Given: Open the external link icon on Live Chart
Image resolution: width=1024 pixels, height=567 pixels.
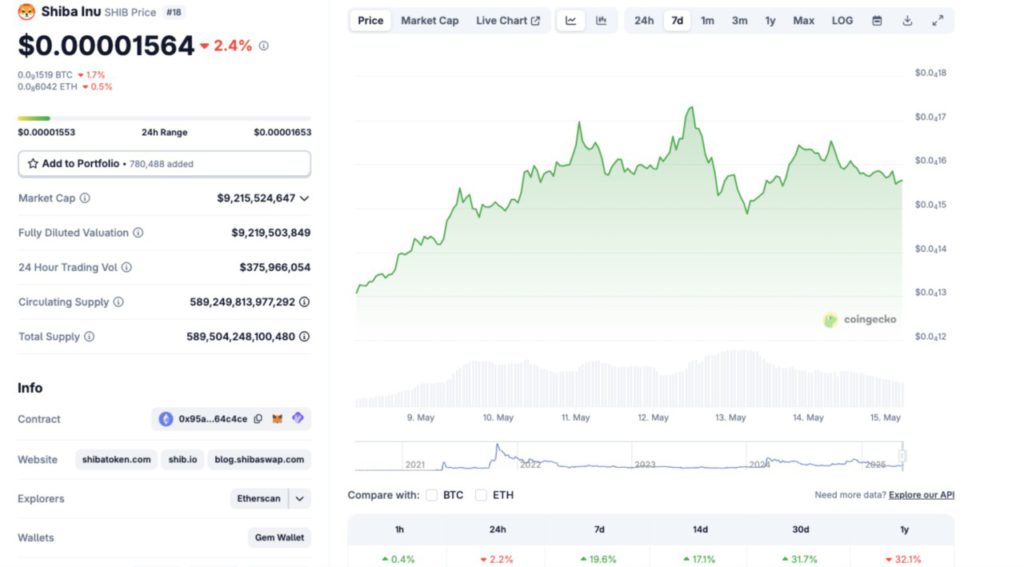Looking at the screenshot, I should click(x=536, y=21).
